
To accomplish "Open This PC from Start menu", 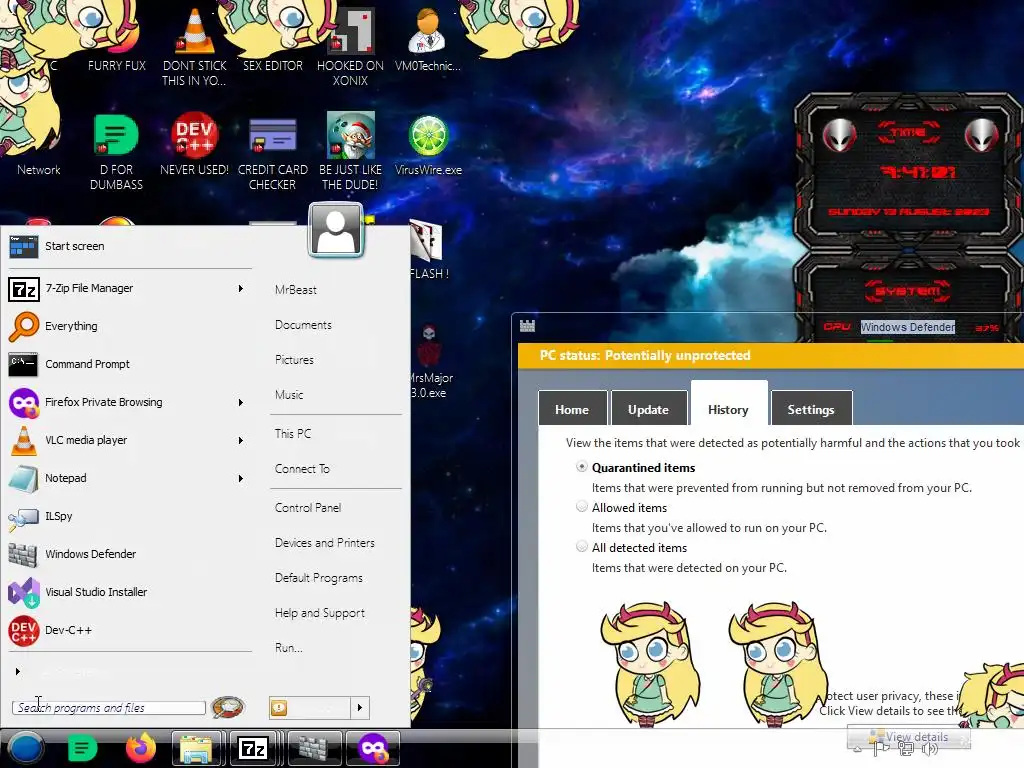I will 293,434.
